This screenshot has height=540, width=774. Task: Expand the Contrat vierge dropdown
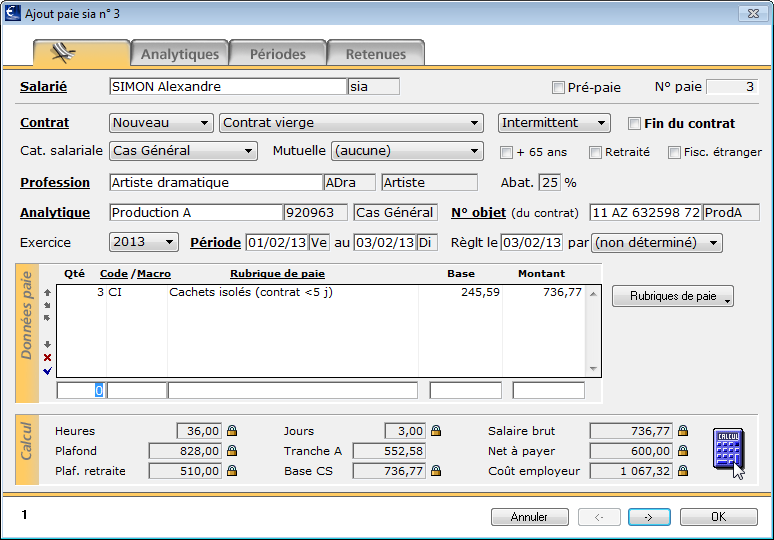(351, 123)
